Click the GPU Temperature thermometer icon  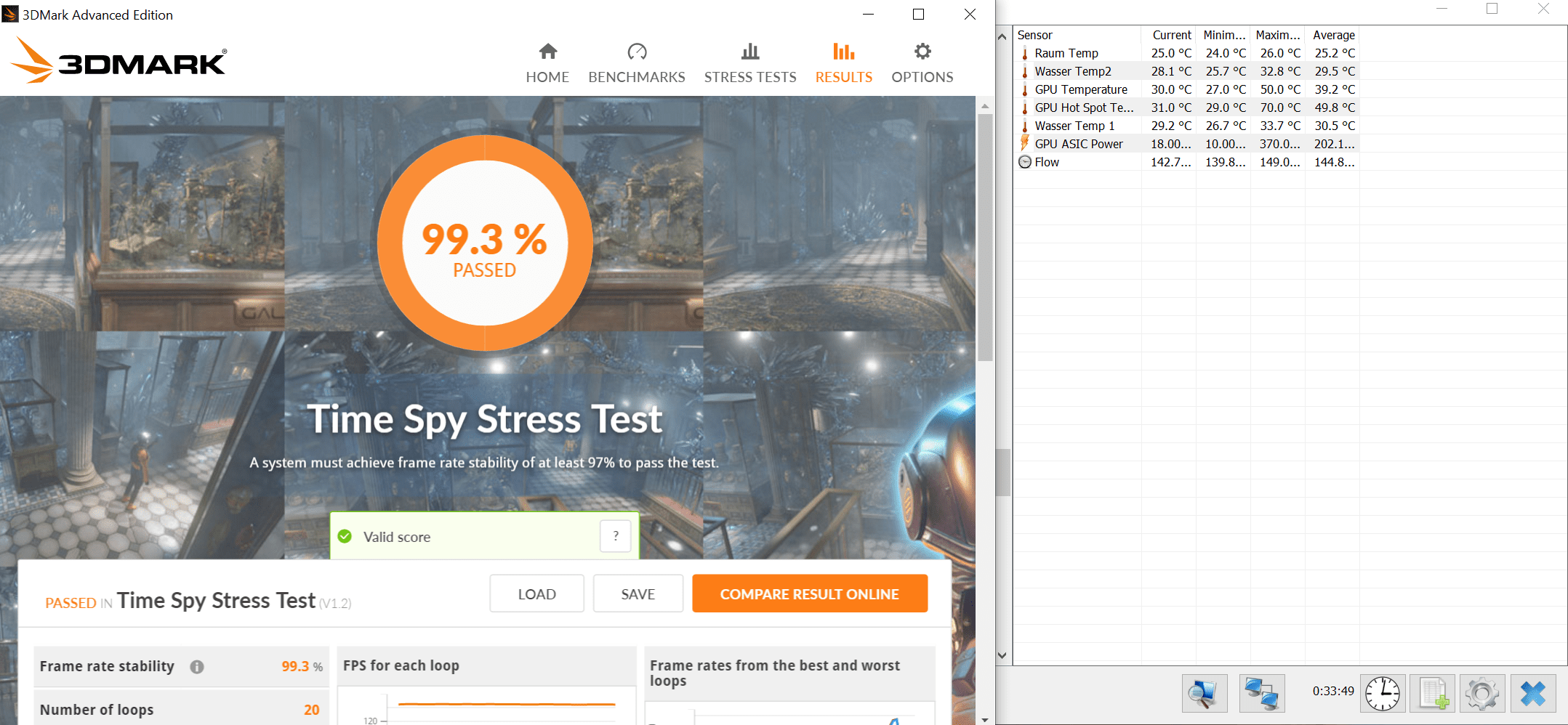coord(1025,89)
